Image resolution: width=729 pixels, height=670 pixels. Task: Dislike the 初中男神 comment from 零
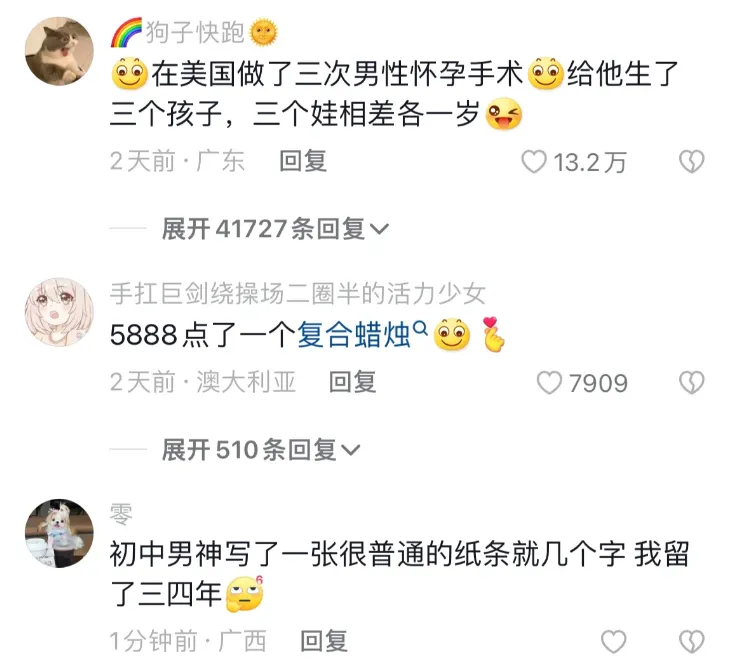click(x=692, y=642)
